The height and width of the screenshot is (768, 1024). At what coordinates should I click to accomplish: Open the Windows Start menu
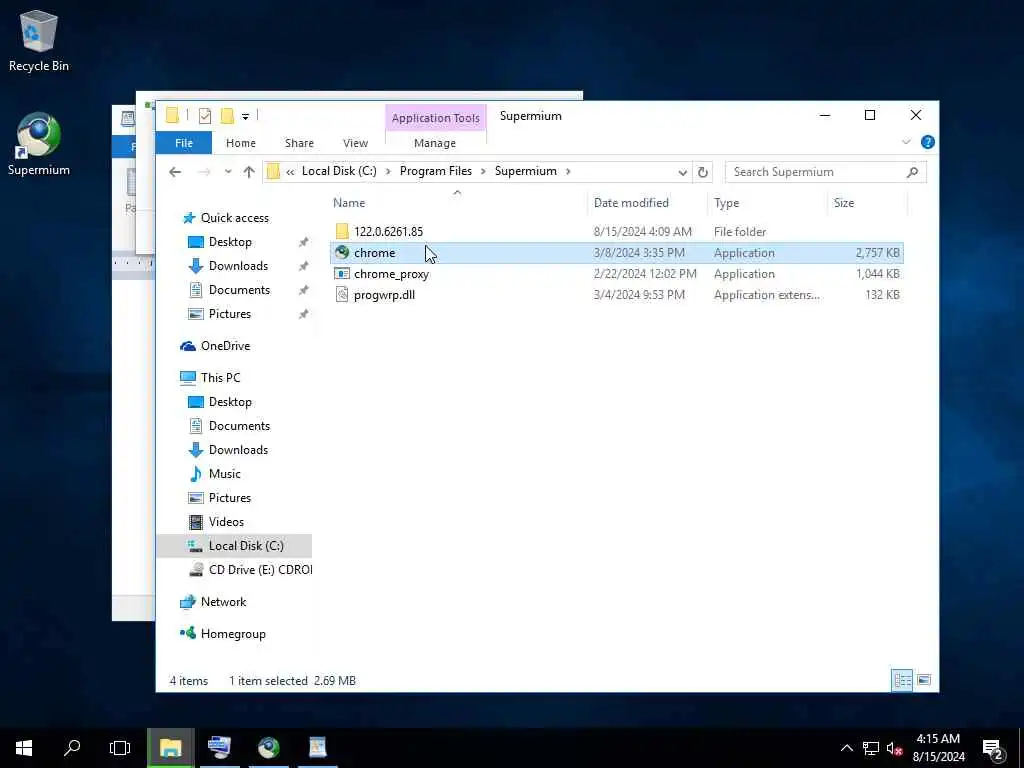pyautogui.click(x=24, y=748)
